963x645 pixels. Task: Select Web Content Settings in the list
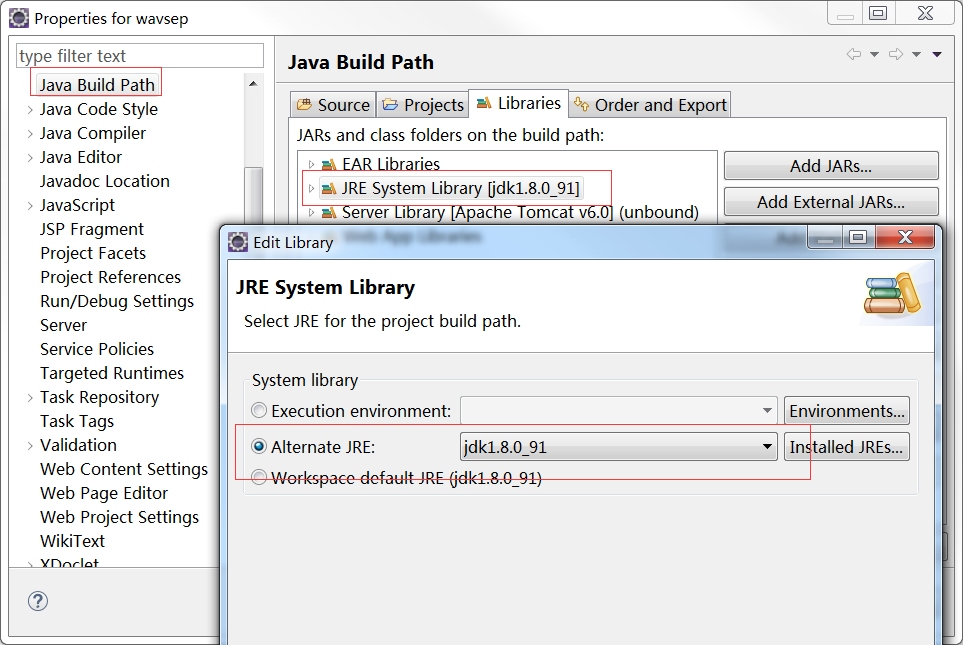point(124,469)
